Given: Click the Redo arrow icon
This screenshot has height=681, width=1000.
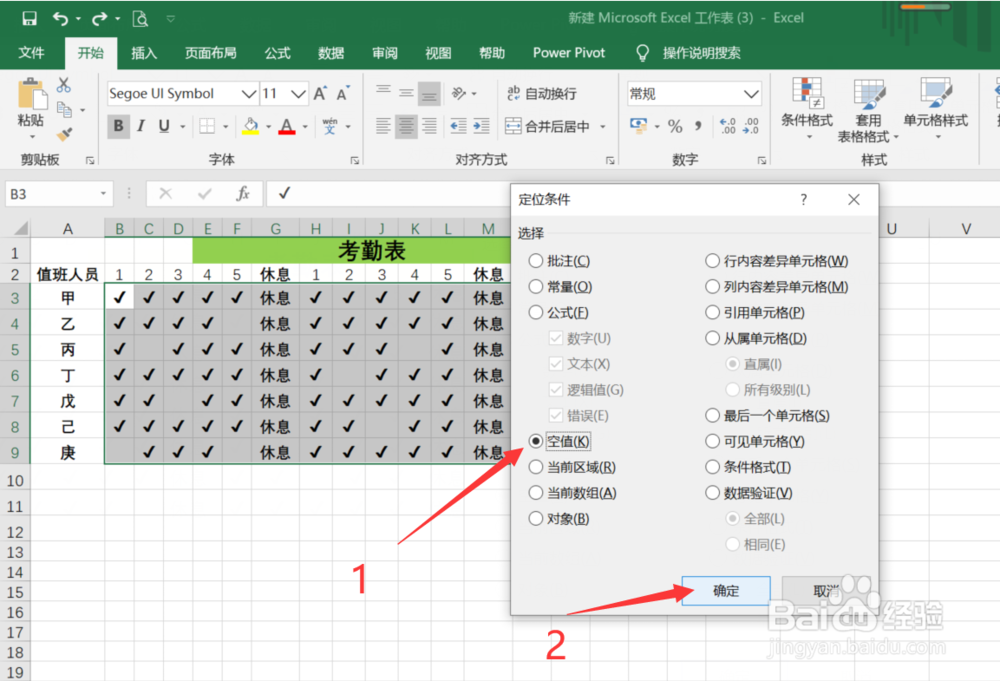Looking at the screenshot, I should tap(99, 18).
